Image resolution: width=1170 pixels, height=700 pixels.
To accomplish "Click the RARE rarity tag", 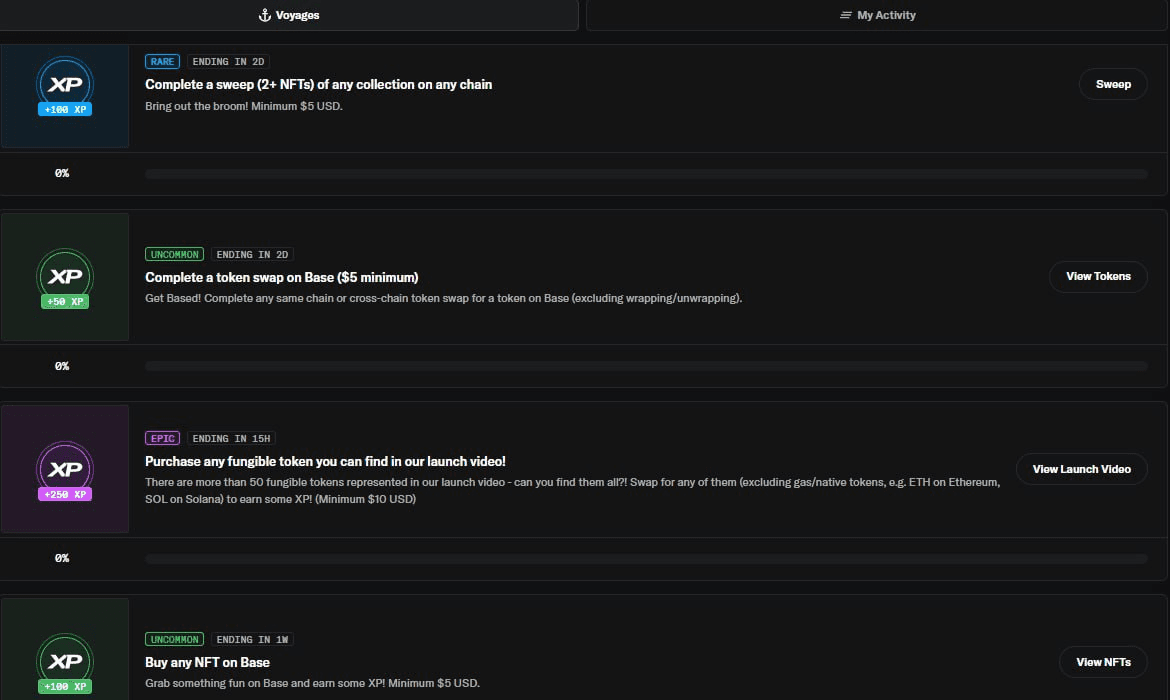I will (x=162, y=62).
